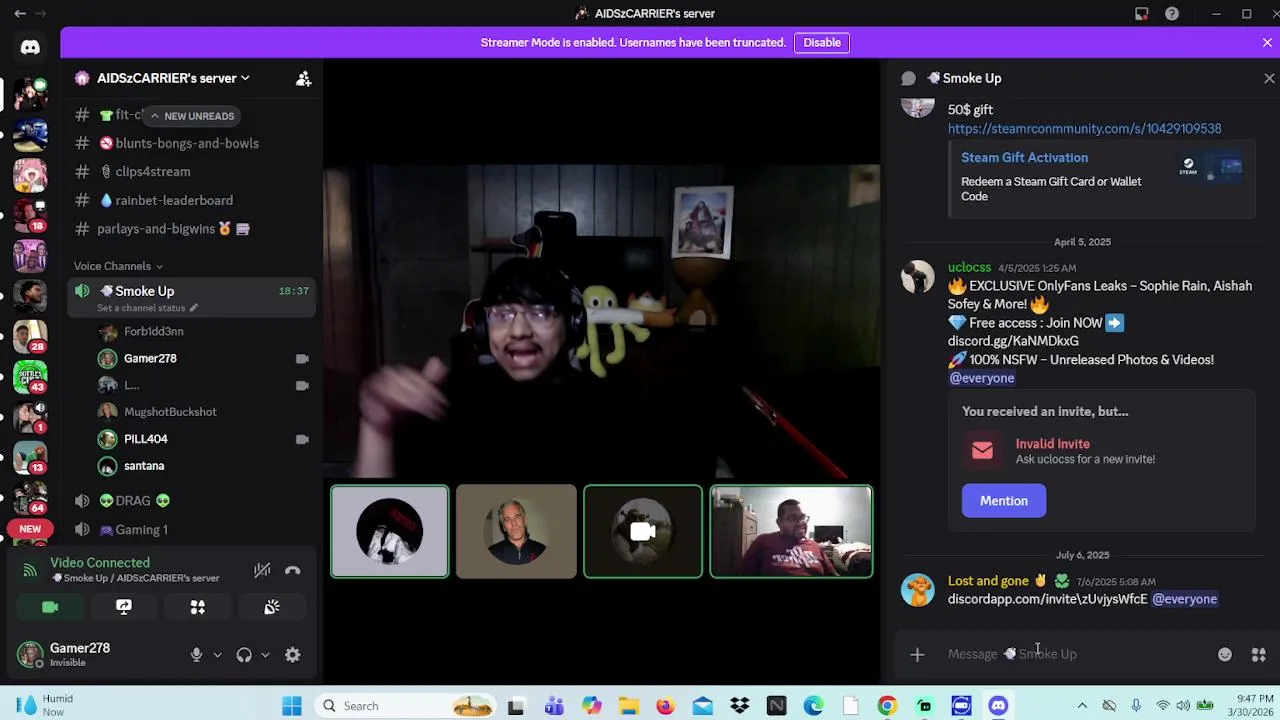Viewport: 1280px width, 720px height.
Task: Open File Explorer from the taskbar
Action: coord(628,706)
